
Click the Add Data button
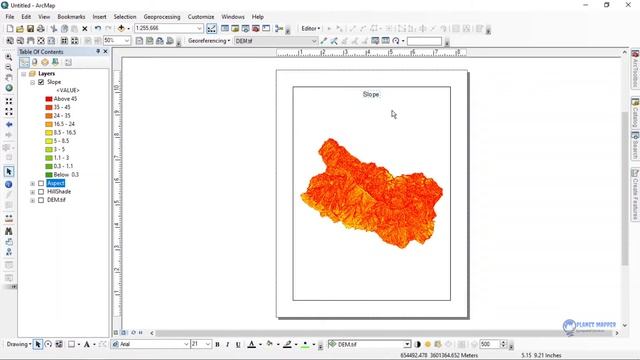tap(121, 29)
